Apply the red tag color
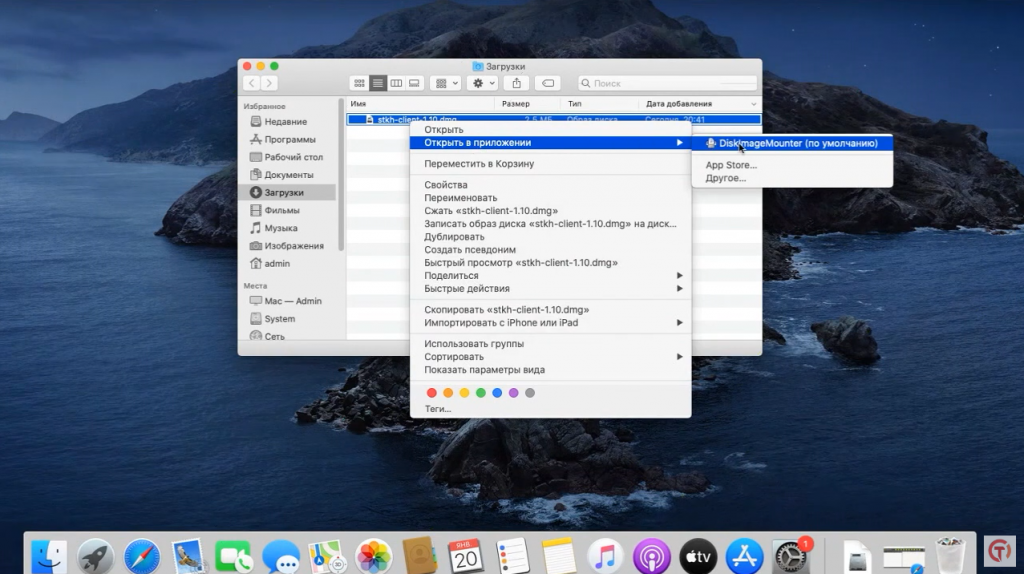Viewport: 1024px width, 574px height. 432,393
